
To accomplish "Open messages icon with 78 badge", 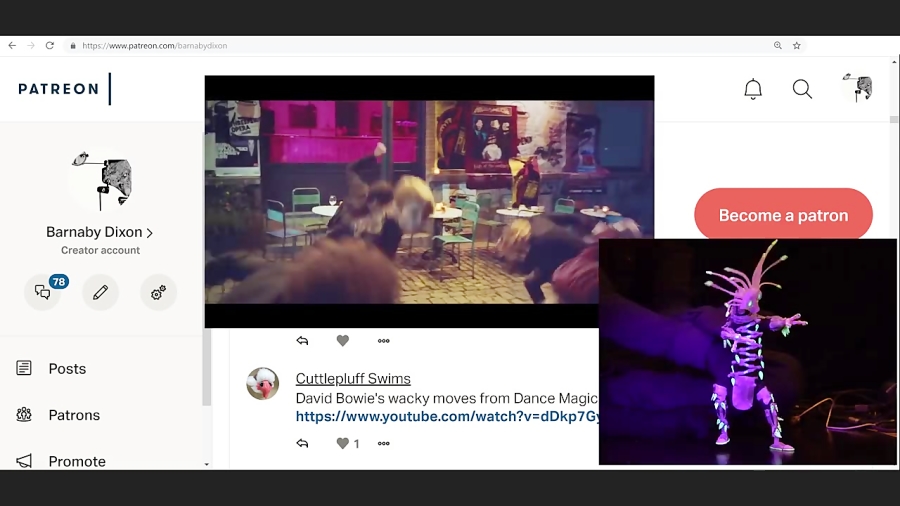I will click(x=43, y=292).
